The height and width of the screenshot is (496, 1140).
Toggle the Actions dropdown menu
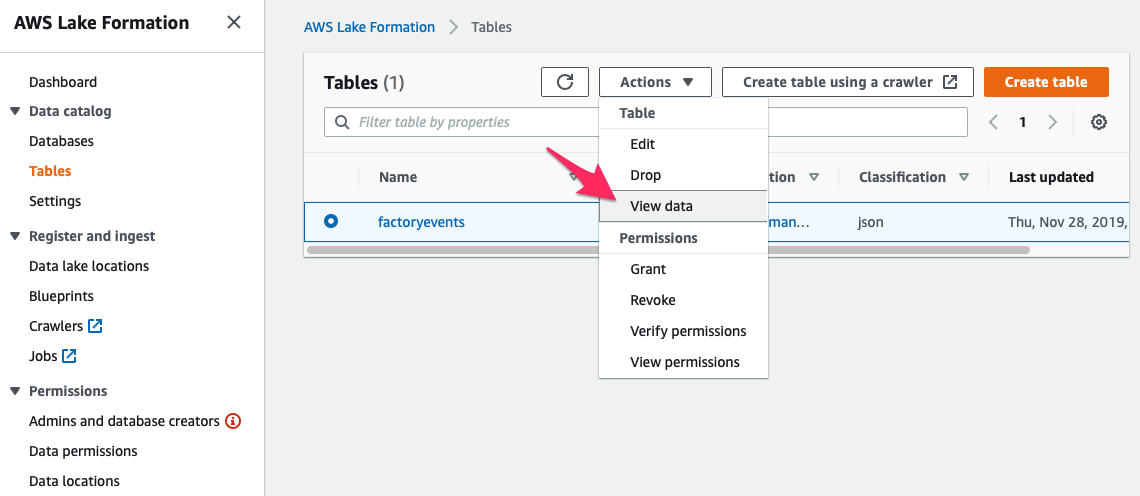point(656,82)
